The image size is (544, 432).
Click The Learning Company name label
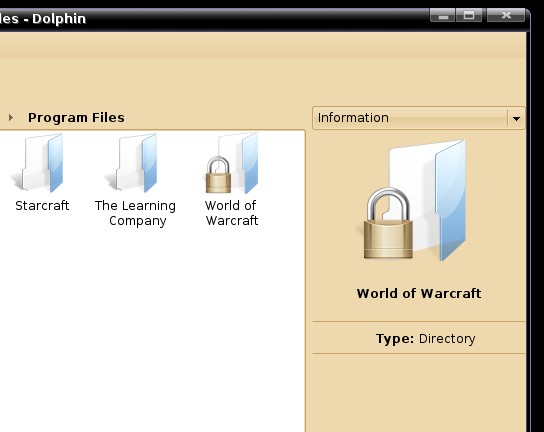tap(135, 213)
